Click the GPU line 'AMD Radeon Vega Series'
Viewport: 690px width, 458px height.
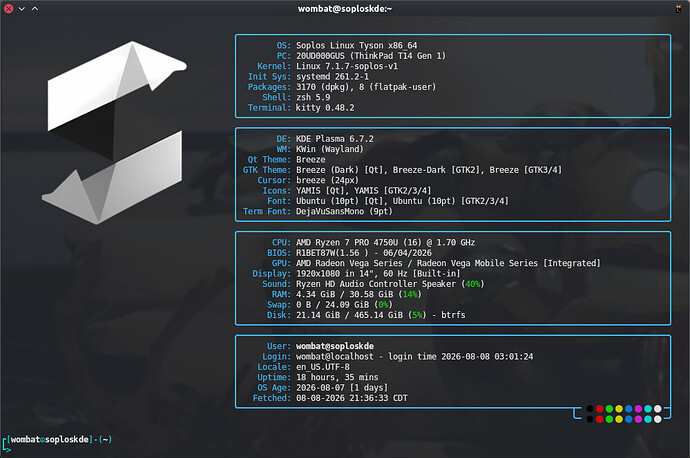click(448, 263)
